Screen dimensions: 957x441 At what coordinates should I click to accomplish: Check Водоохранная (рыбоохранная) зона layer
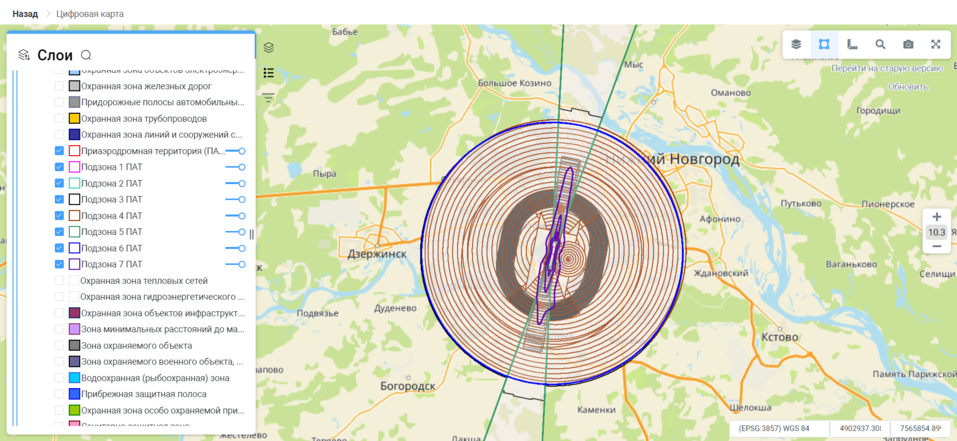pos(60,378)
